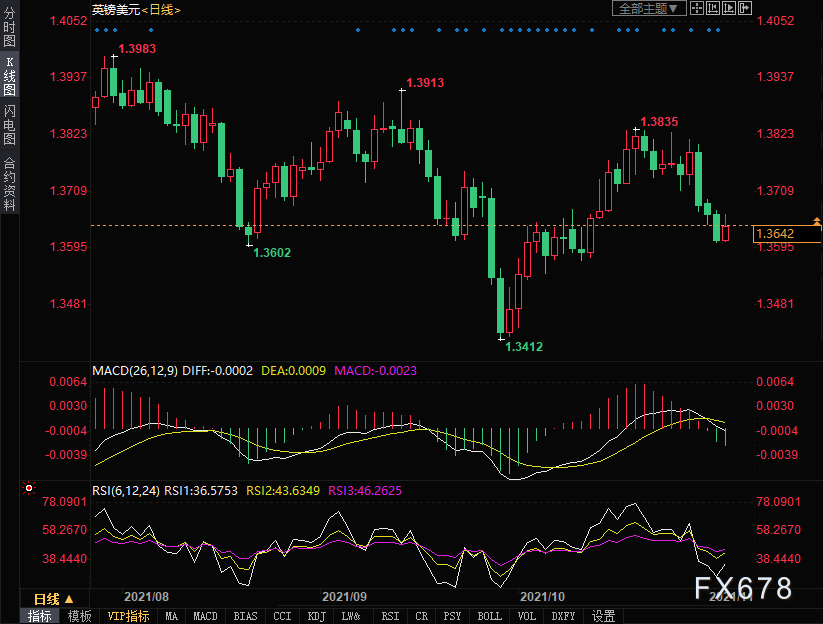
Task: Click the chart range measure icon
Action: (712, 8)
